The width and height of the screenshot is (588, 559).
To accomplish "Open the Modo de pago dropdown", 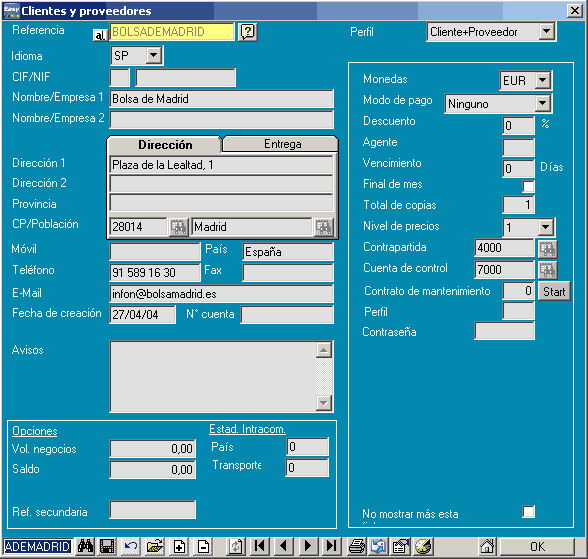I will click(543, 103).
